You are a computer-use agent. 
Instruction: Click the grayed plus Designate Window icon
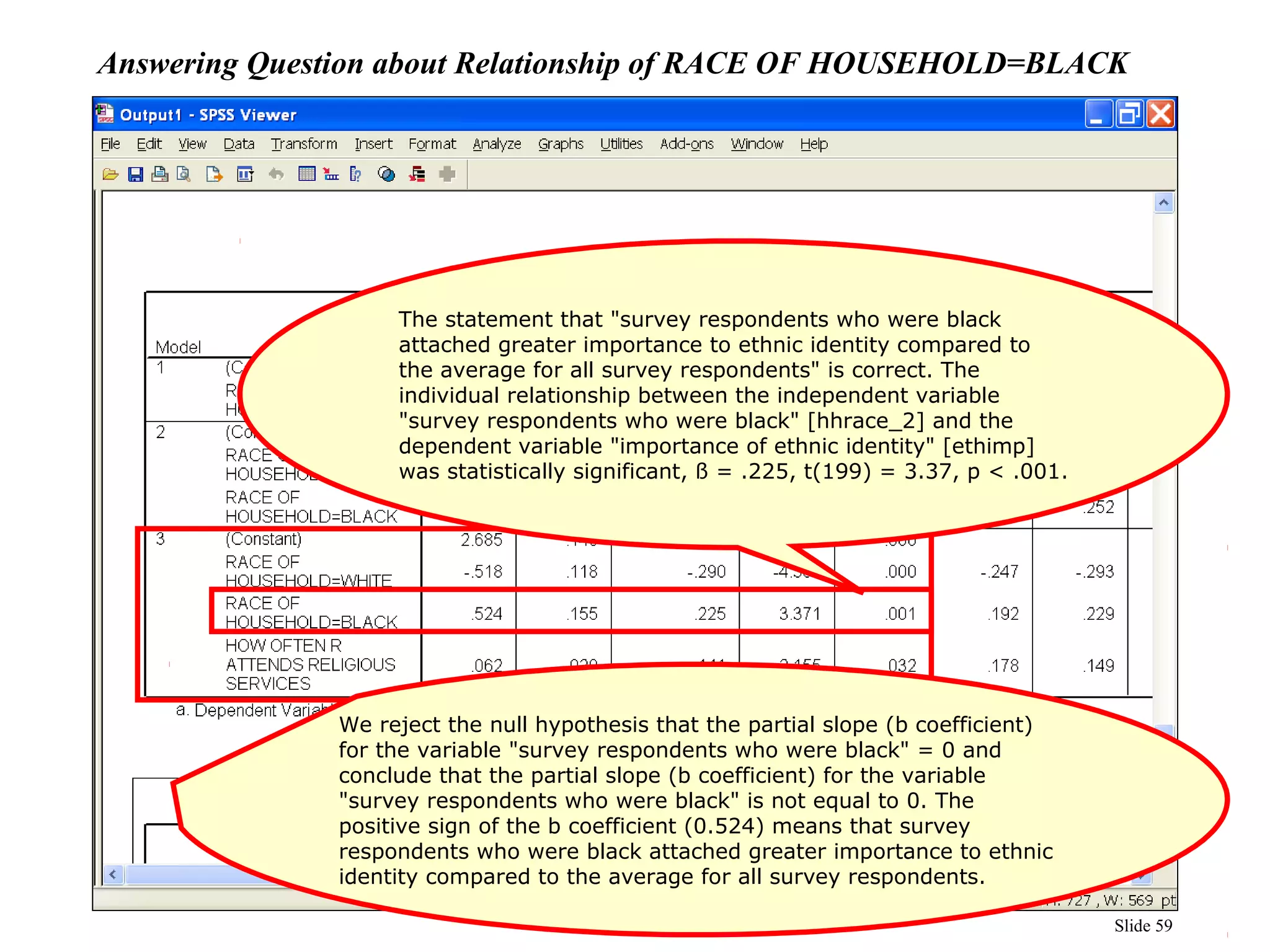(x=447, y=175)
